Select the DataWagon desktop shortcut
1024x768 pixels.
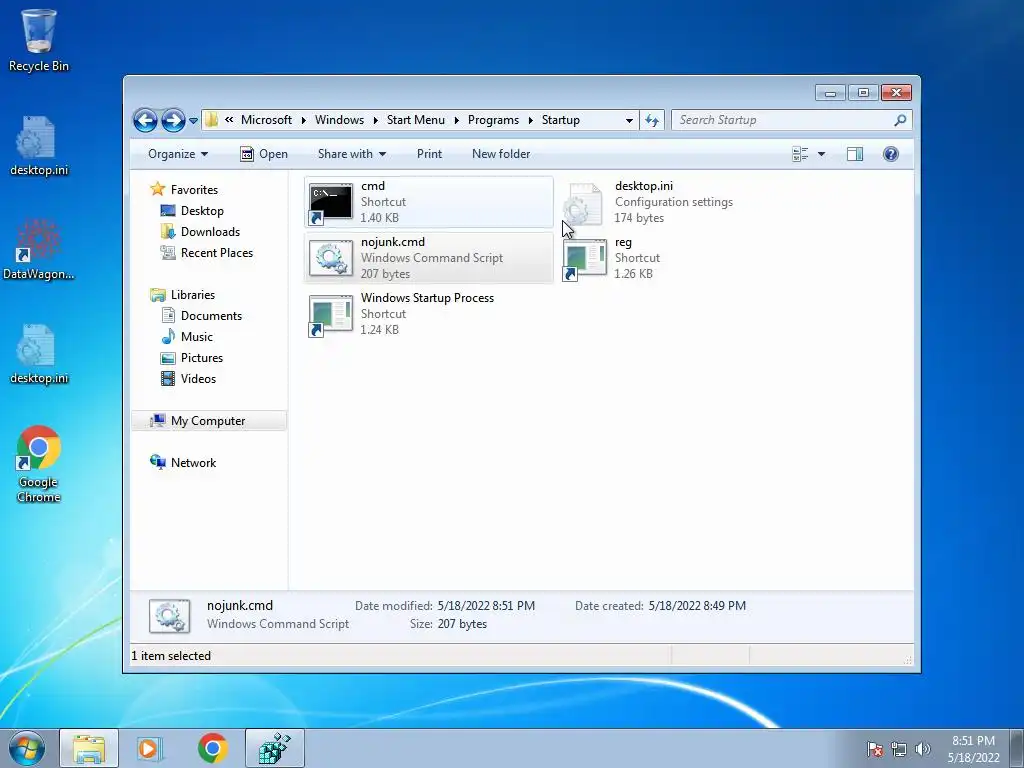tap(39, 249)
